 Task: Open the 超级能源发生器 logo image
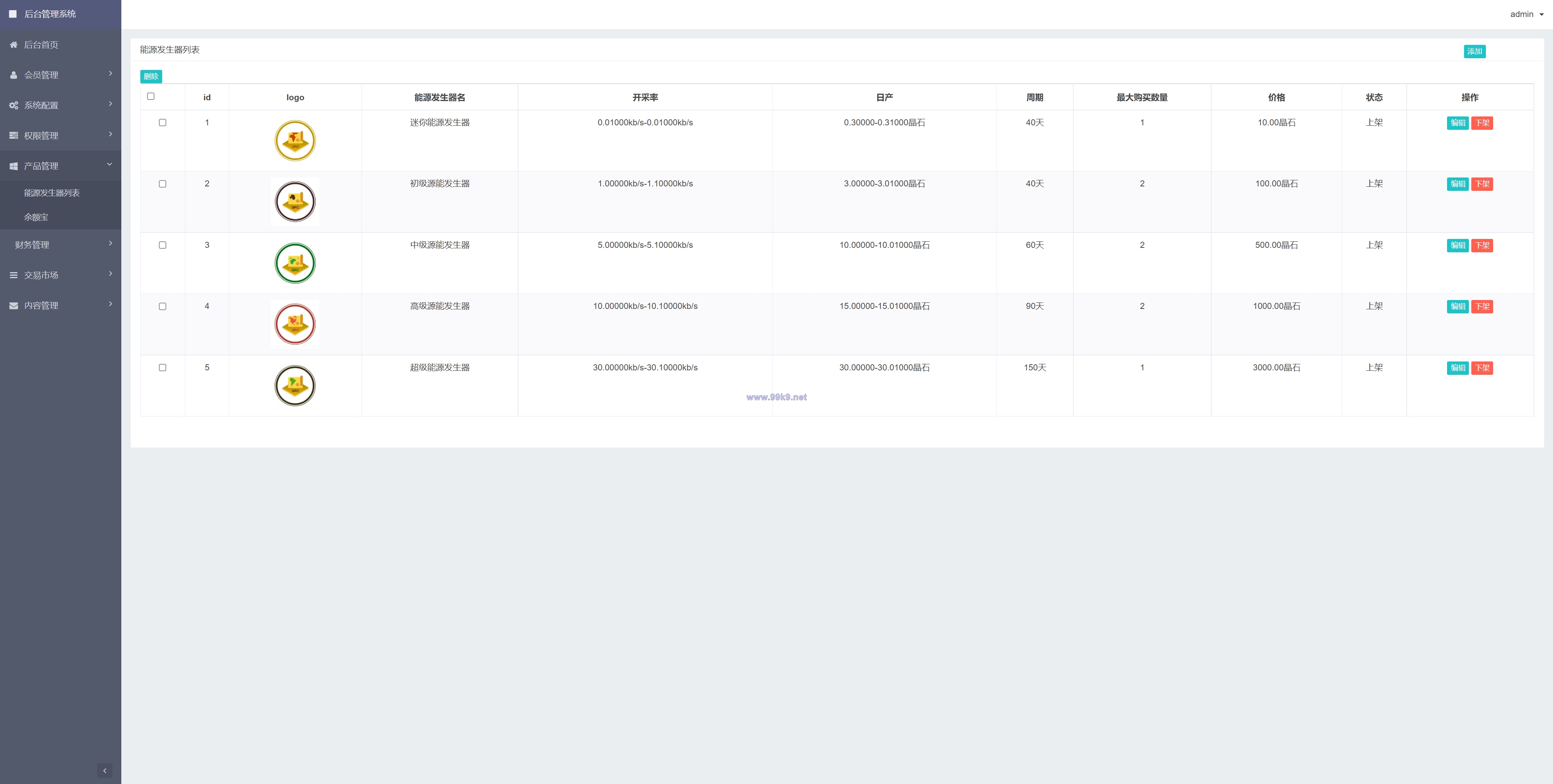click(295, 386)
